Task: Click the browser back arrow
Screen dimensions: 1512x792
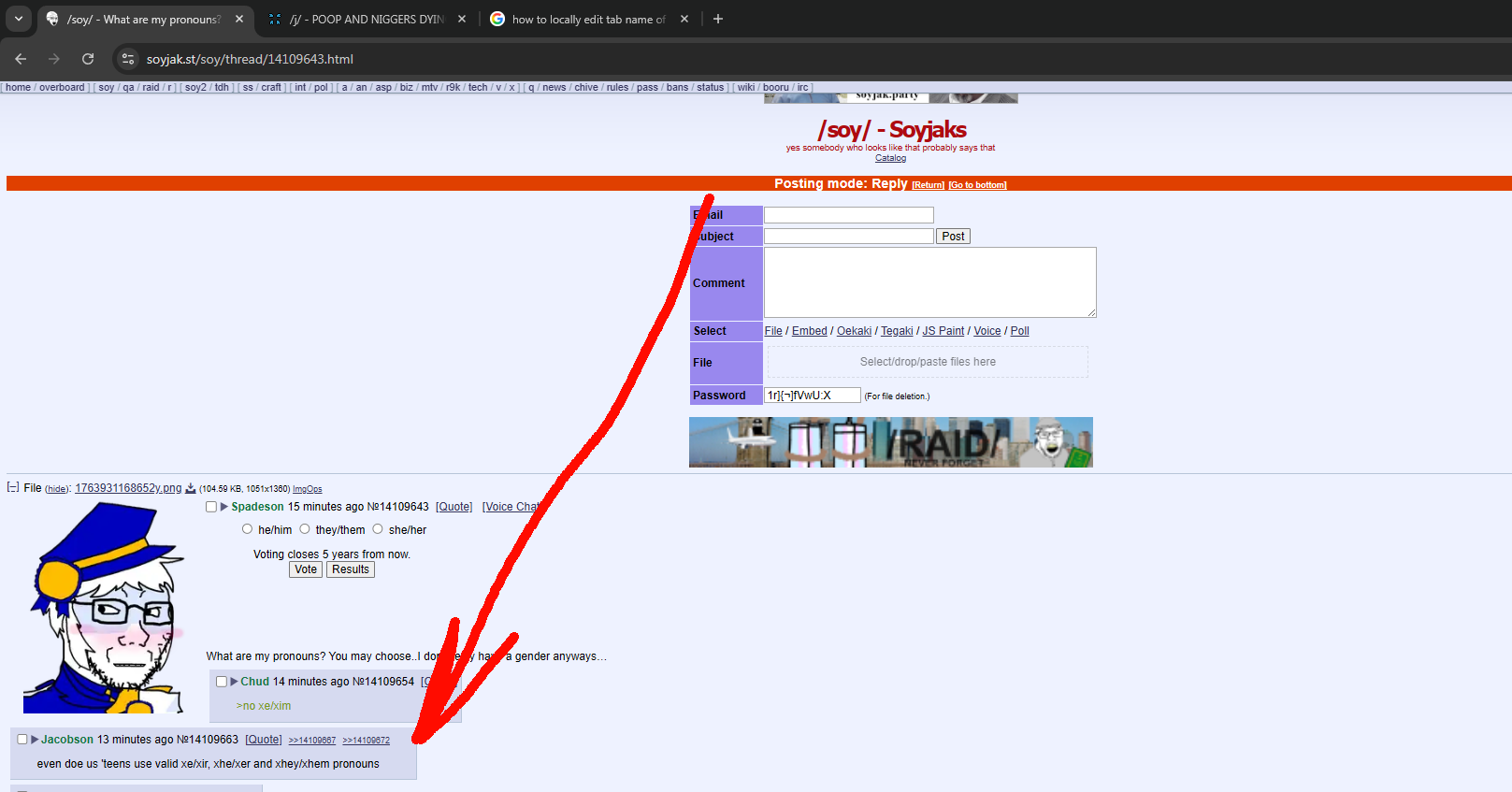Action: (21, 59)
